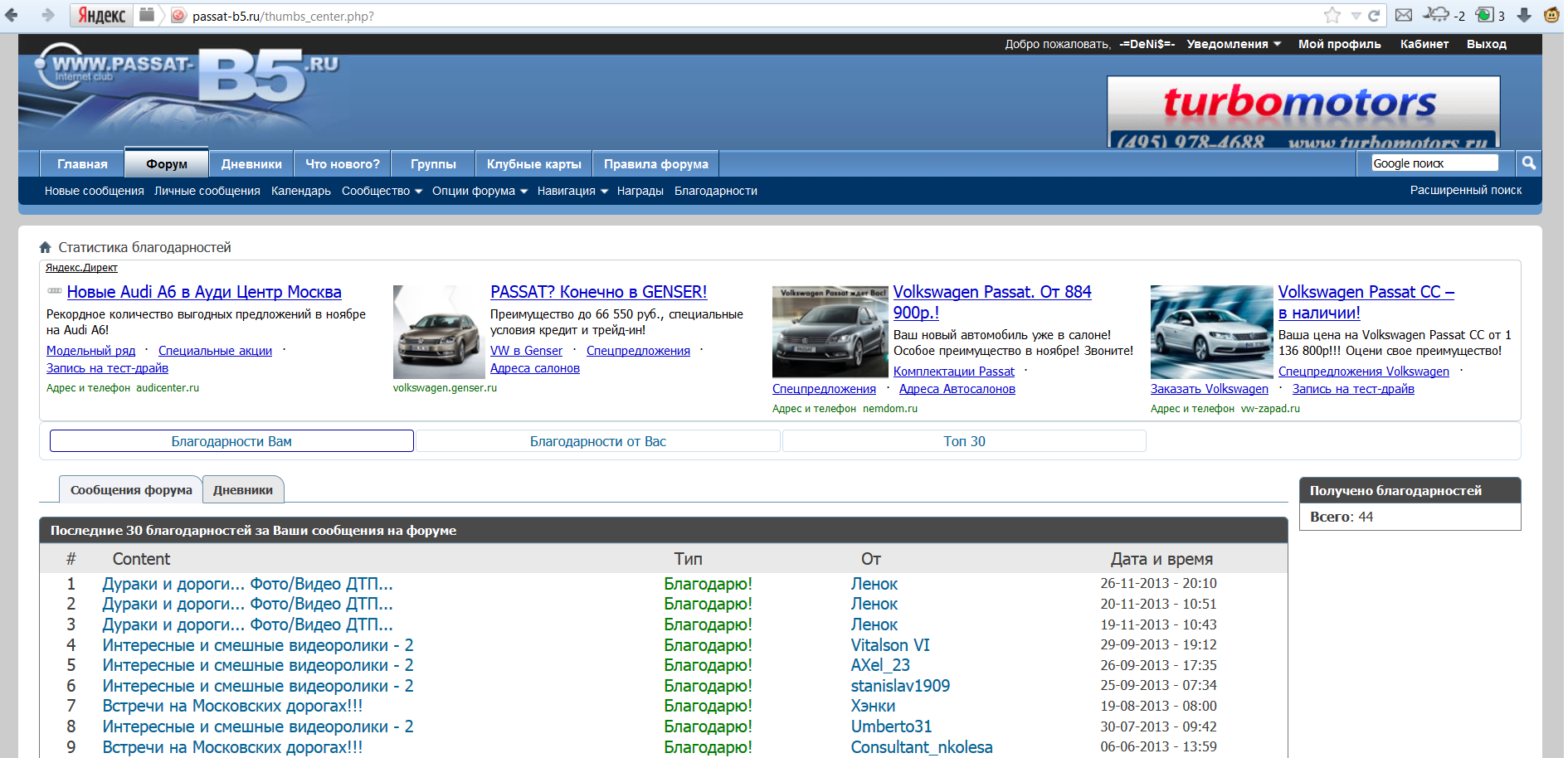Expand the Сообщество menu

point(382,191)
